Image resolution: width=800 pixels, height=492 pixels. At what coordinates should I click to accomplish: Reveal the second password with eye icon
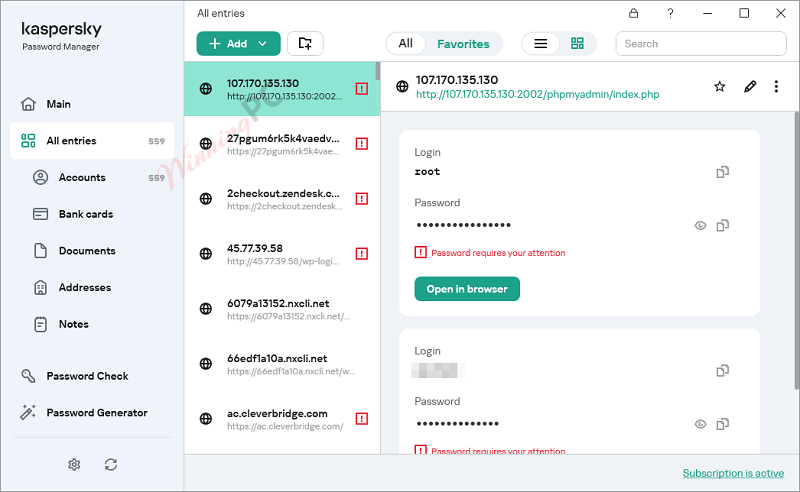coord(701,424)
